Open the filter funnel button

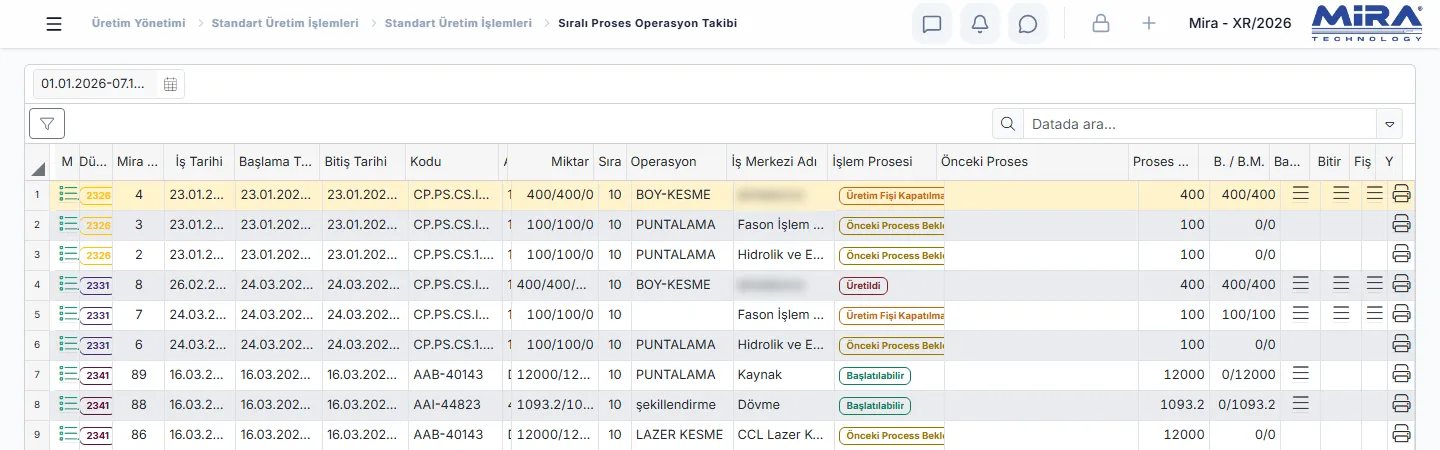[47, 123]
